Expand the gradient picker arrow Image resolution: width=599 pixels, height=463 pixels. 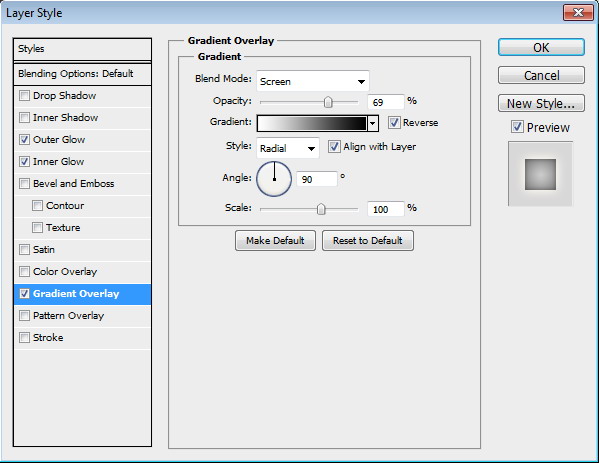pos(373,123)
